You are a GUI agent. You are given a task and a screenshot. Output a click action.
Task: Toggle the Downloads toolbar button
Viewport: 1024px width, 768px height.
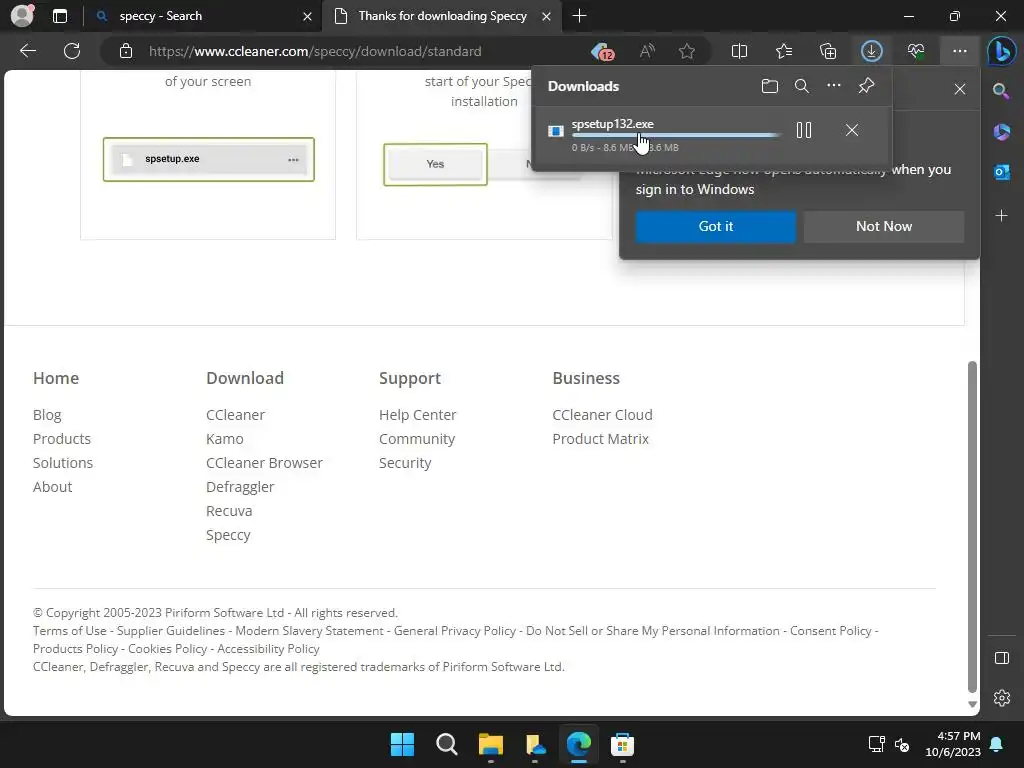pyautogui.click(x=871, y=51)
